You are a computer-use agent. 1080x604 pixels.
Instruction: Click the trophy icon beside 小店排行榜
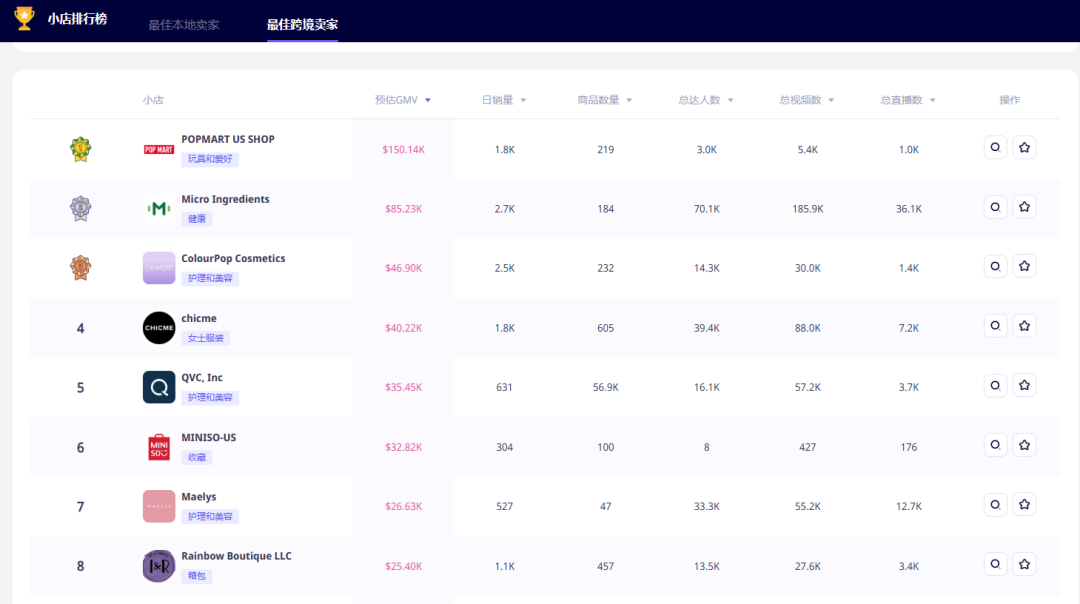24,19
